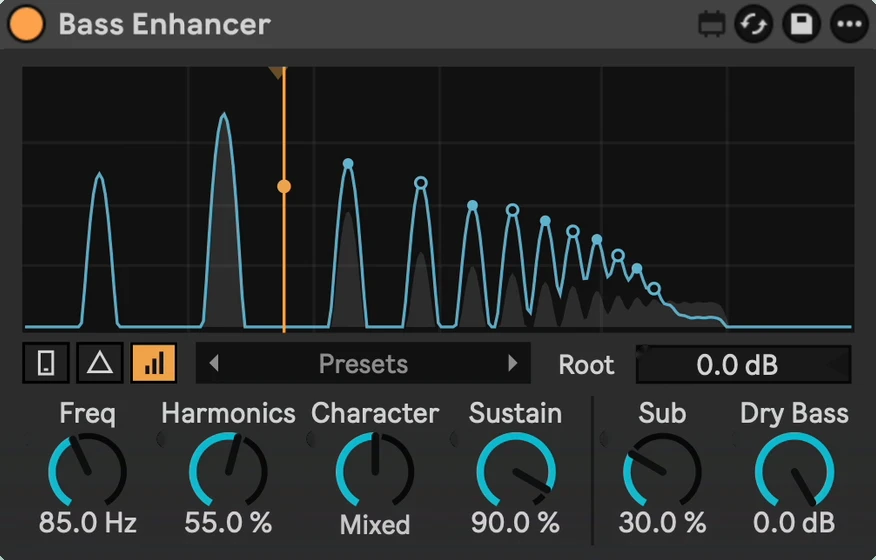Click the last hollow harmonic handle in spectrum
This screenshot has height=560, width=876.
654,289
